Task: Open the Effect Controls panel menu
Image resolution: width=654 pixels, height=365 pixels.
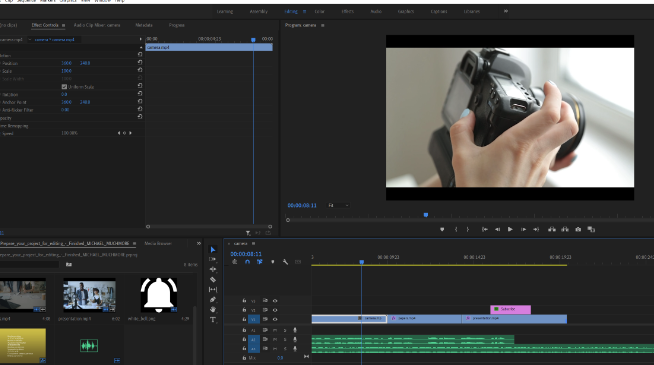Action: click(63, 25)
